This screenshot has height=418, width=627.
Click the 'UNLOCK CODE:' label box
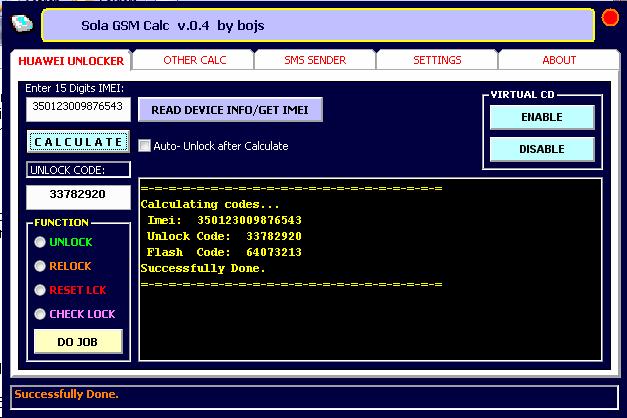click(78, 170)
